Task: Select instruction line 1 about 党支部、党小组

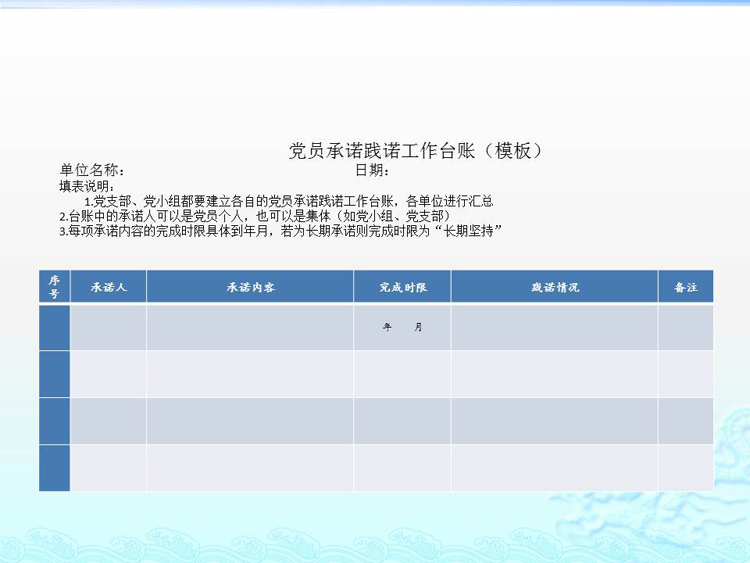Action: (x=289, y=201)
